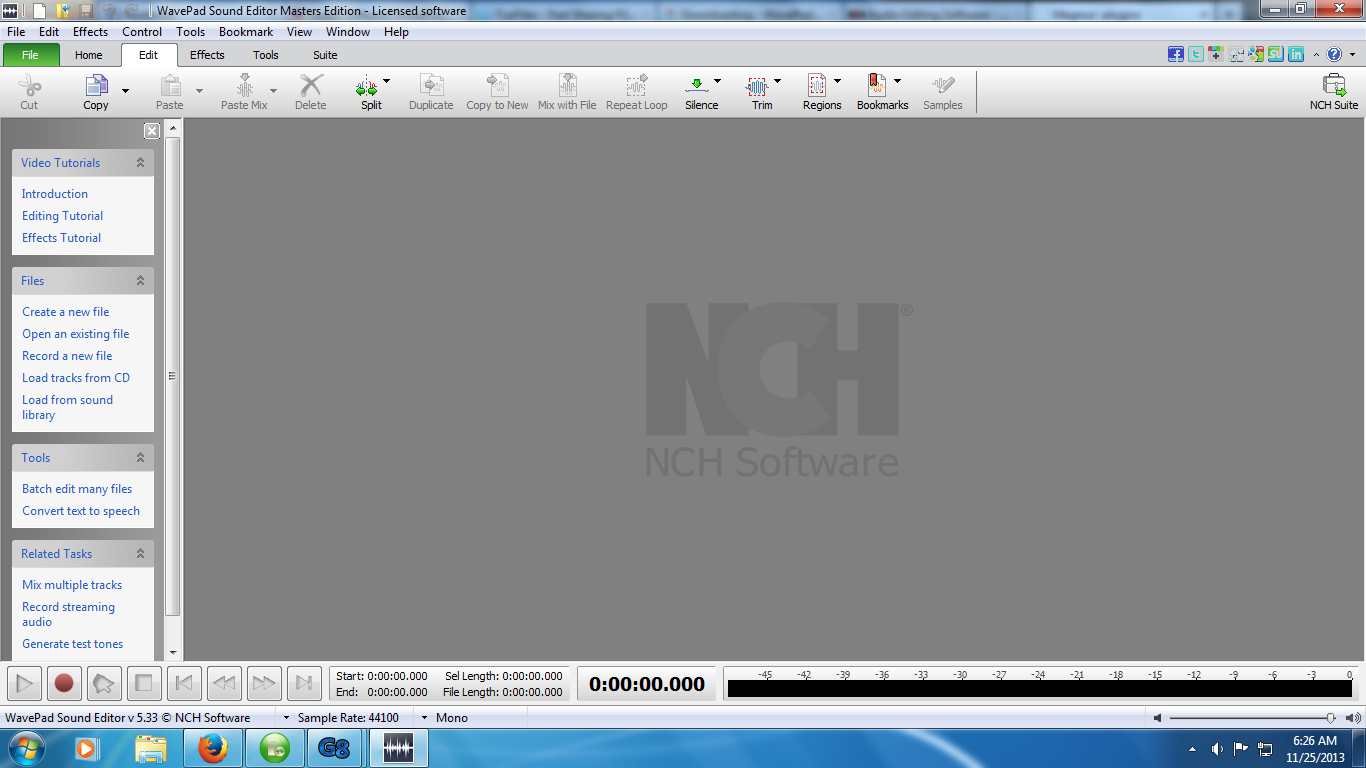Viewport: 1366px width, 768px height.
Task: Click the Samples icon
Action: click(x=942, y=86)
